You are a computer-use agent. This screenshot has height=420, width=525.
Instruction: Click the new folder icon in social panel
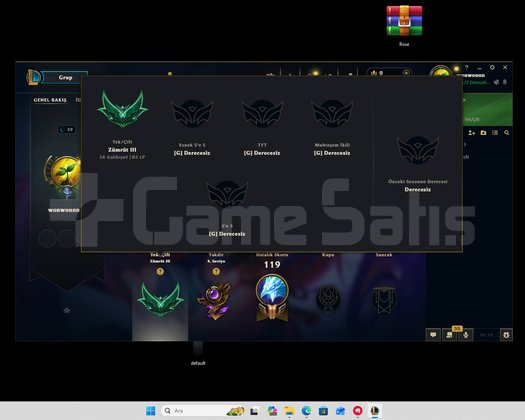click(x=483, y=133)
